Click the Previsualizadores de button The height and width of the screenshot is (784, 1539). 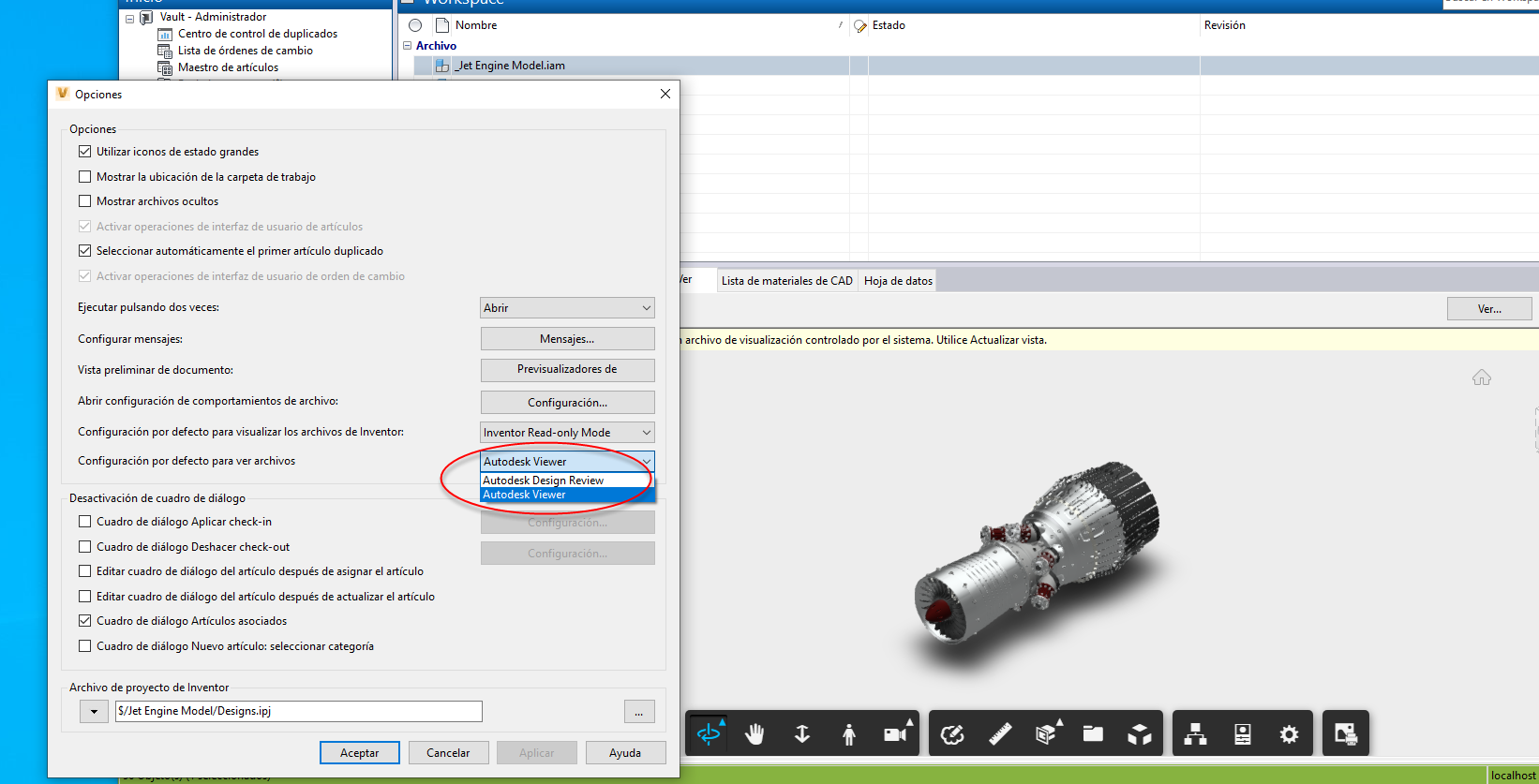pyautogui.click(x=567, y=370)
